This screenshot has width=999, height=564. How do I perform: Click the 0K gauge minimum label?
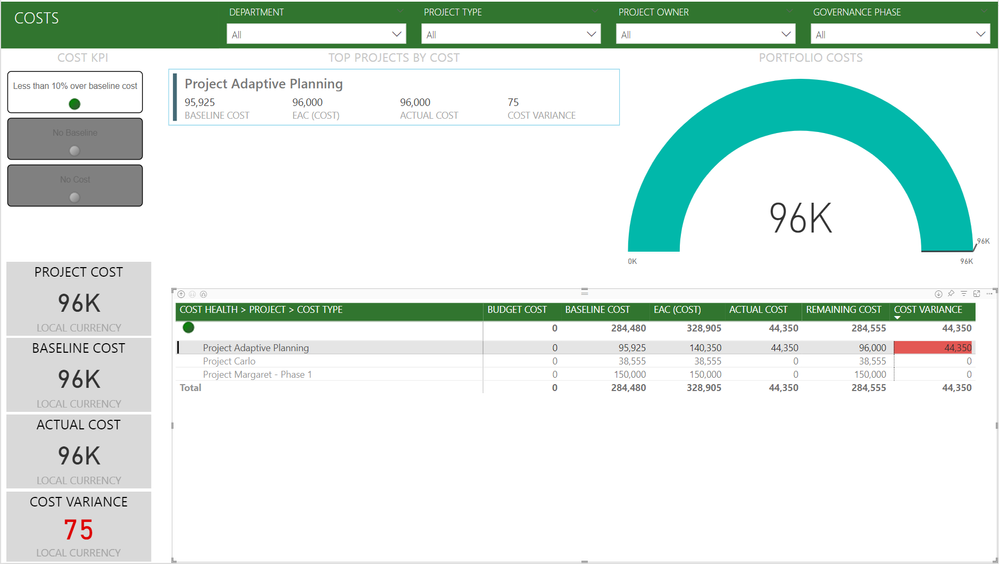pos(632,261)
